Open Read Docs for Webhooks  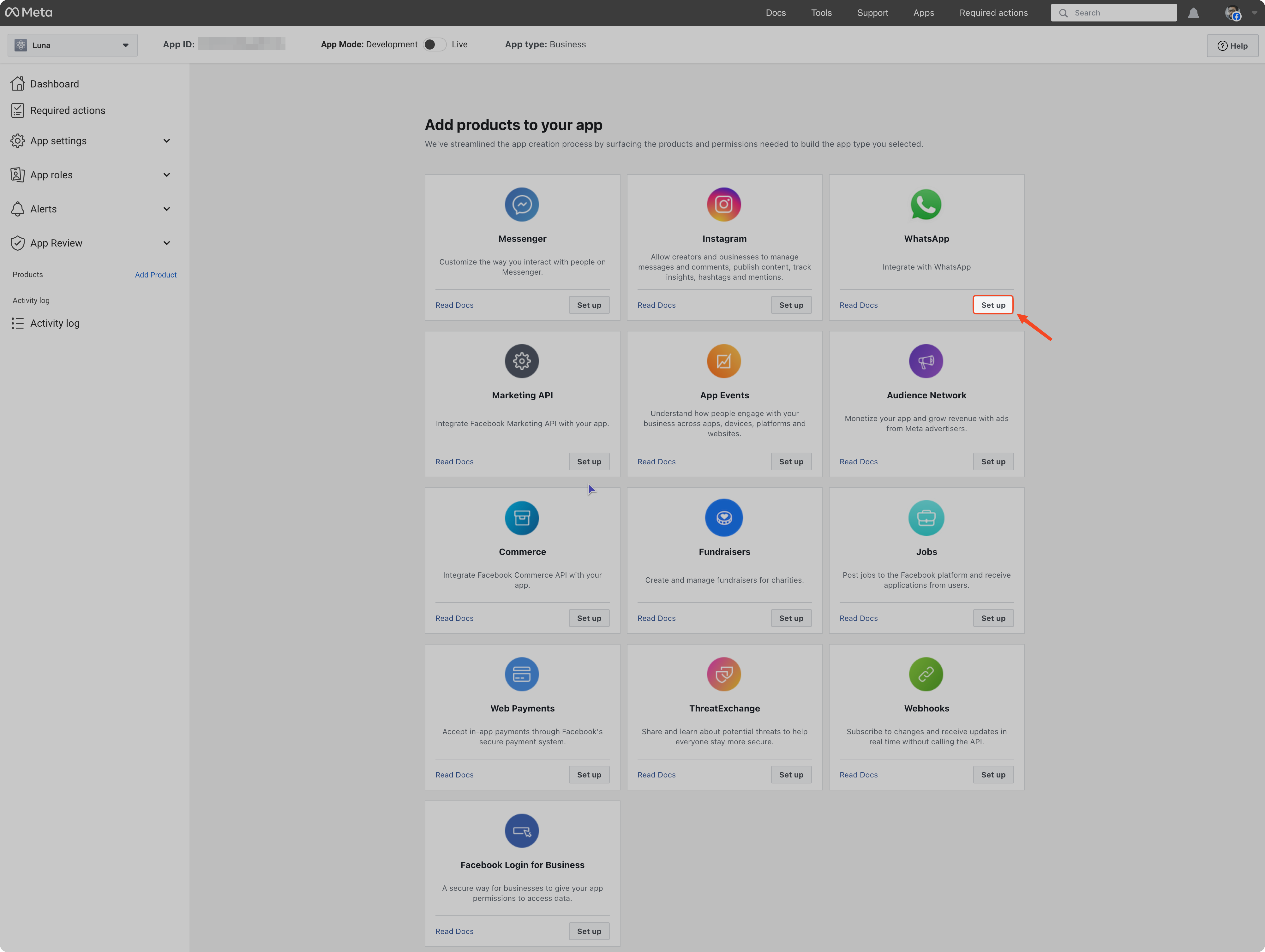pyautogui.click(x=858, y=775)
